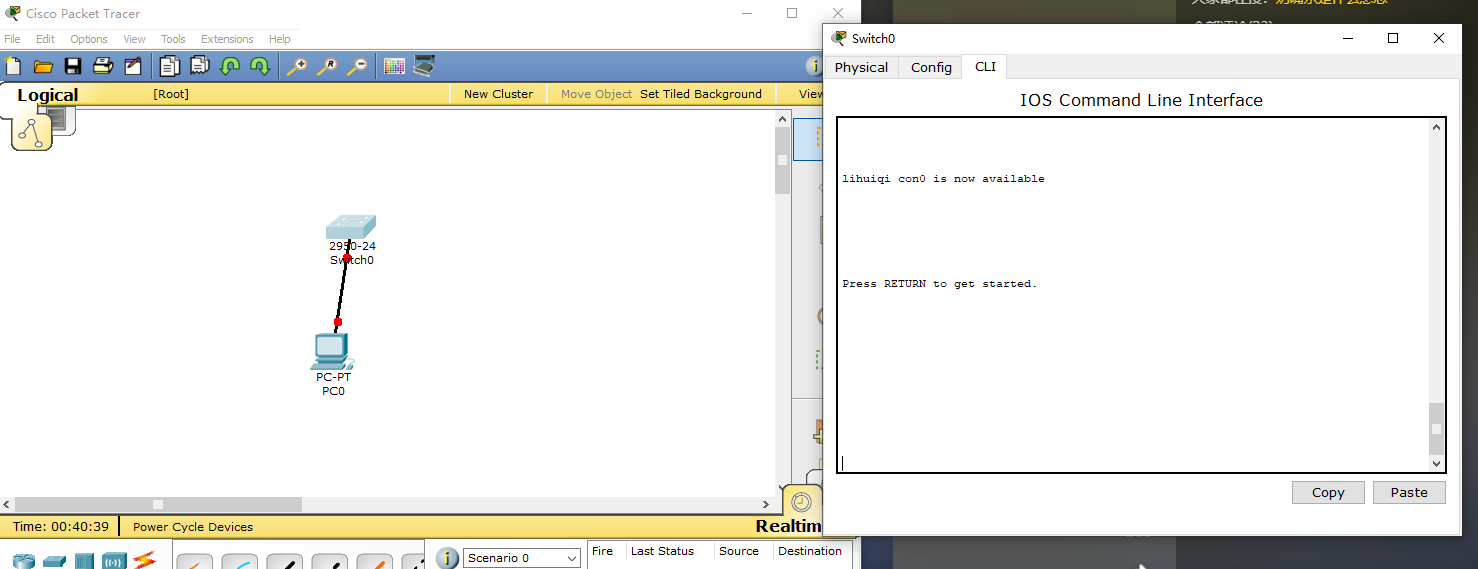Redo with the green redo arrow

(260, 67)
